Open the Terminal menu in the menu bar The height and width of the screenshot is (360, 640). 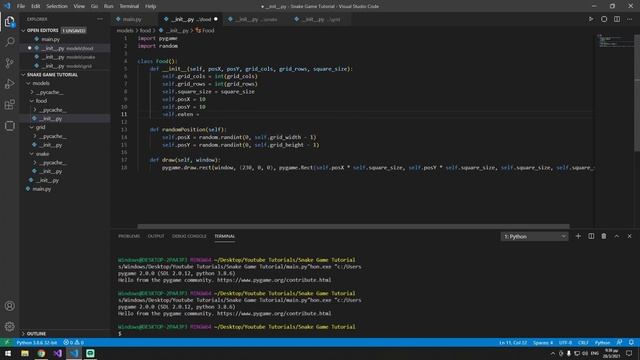pos(129,6)
